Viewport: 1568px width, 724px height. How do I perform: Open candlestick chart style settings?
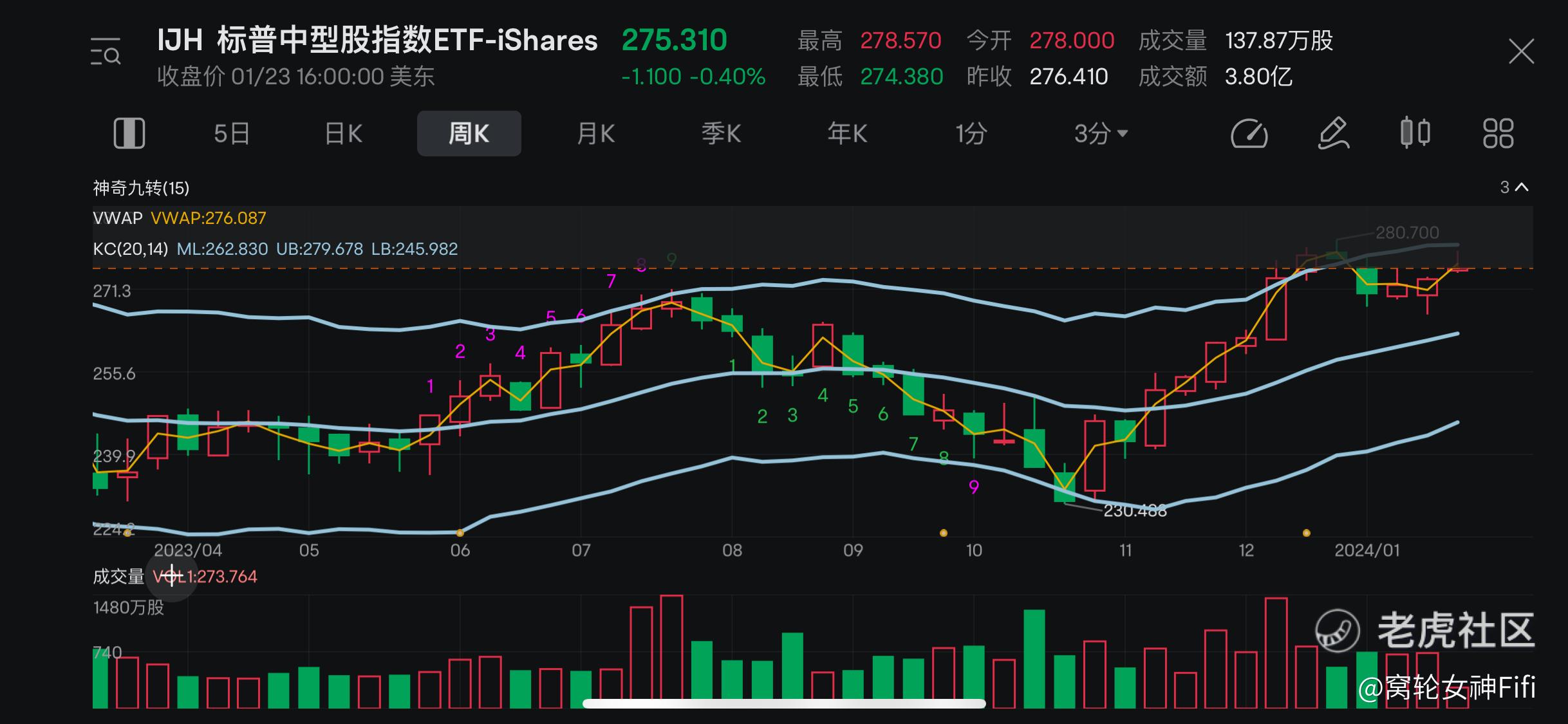(x=1415, y=133)
